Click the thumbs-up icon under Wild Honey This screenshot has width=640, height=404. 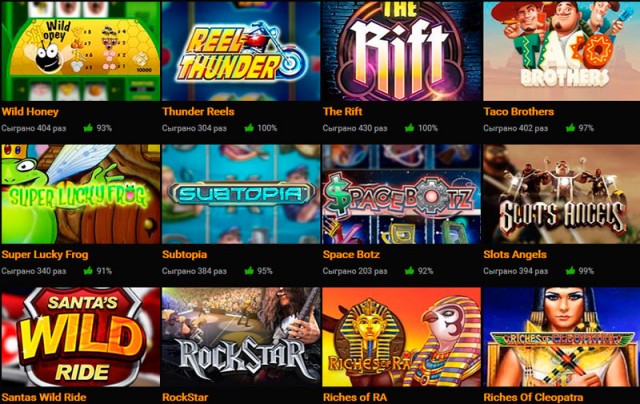(88, 128)
